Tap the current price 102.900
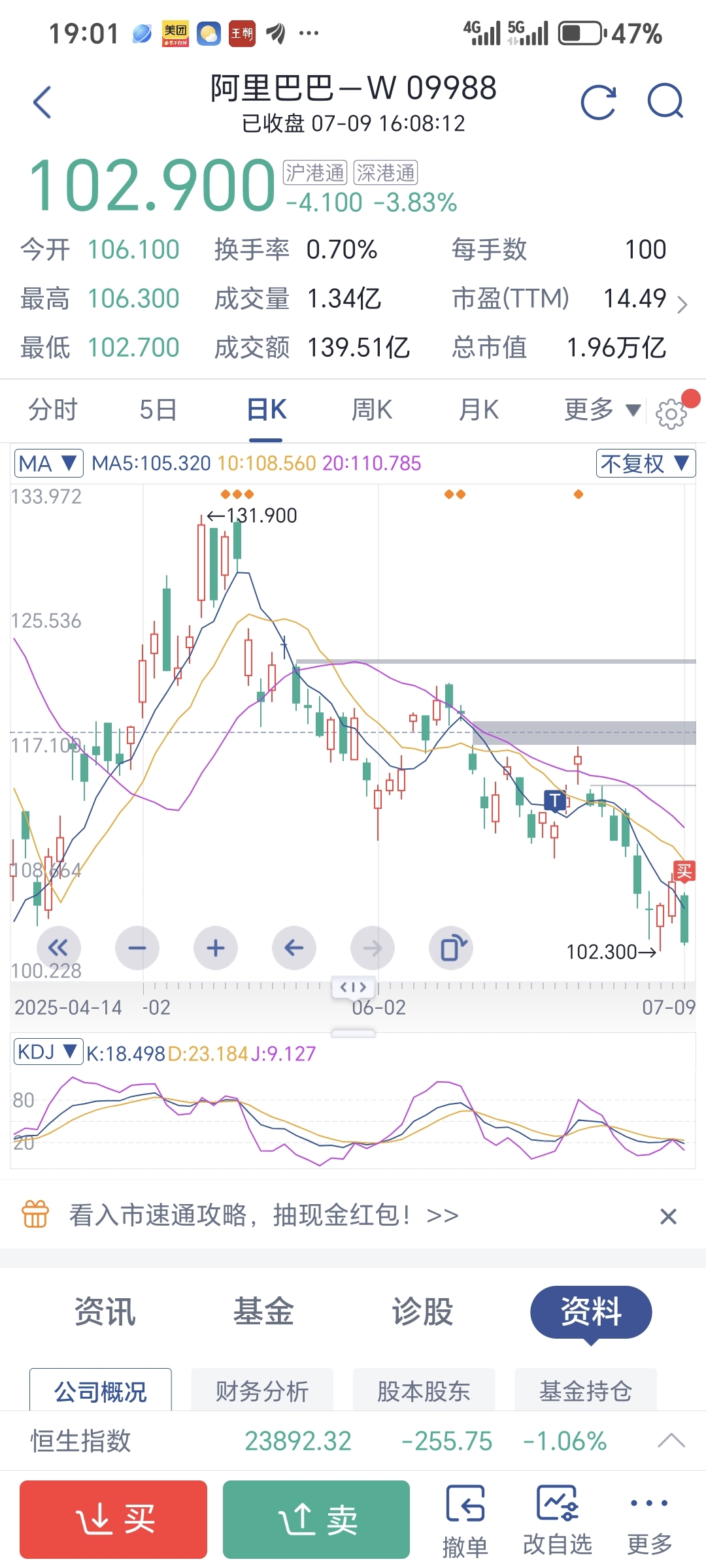 coord(152,186)
